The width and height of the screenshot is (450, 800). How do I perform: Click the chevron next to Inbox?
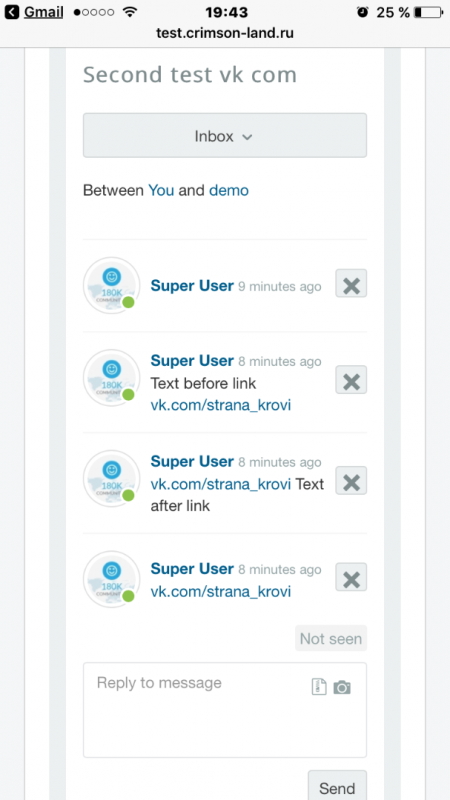[247, 137]
